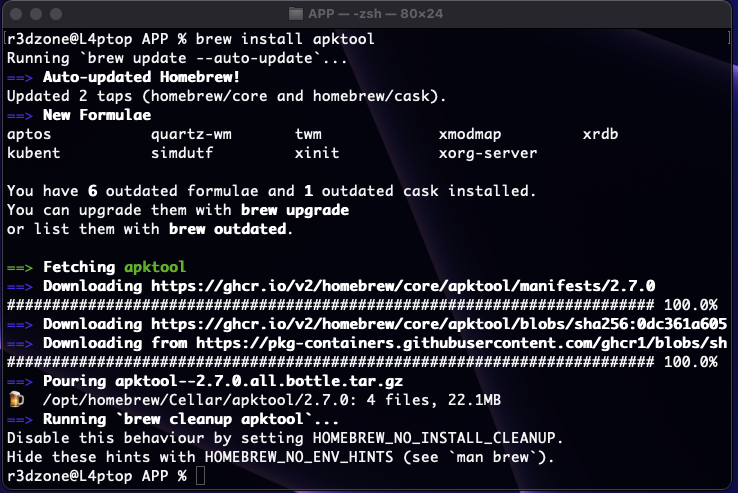Click the green arrow before 'Fetching'

pos(20,267)
